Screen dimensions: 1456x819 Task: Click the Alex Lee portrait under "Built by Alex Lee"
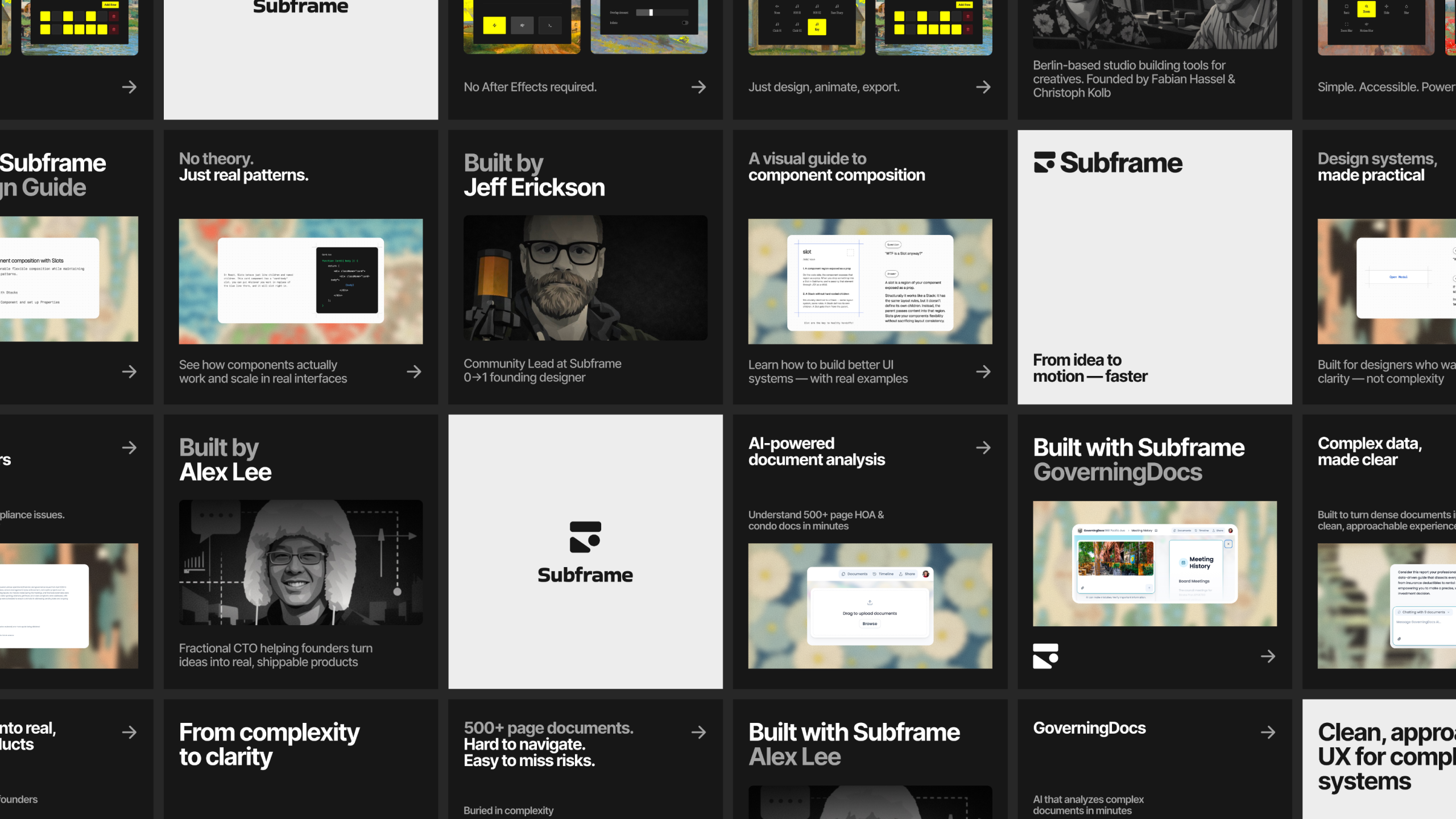point(301,562)
